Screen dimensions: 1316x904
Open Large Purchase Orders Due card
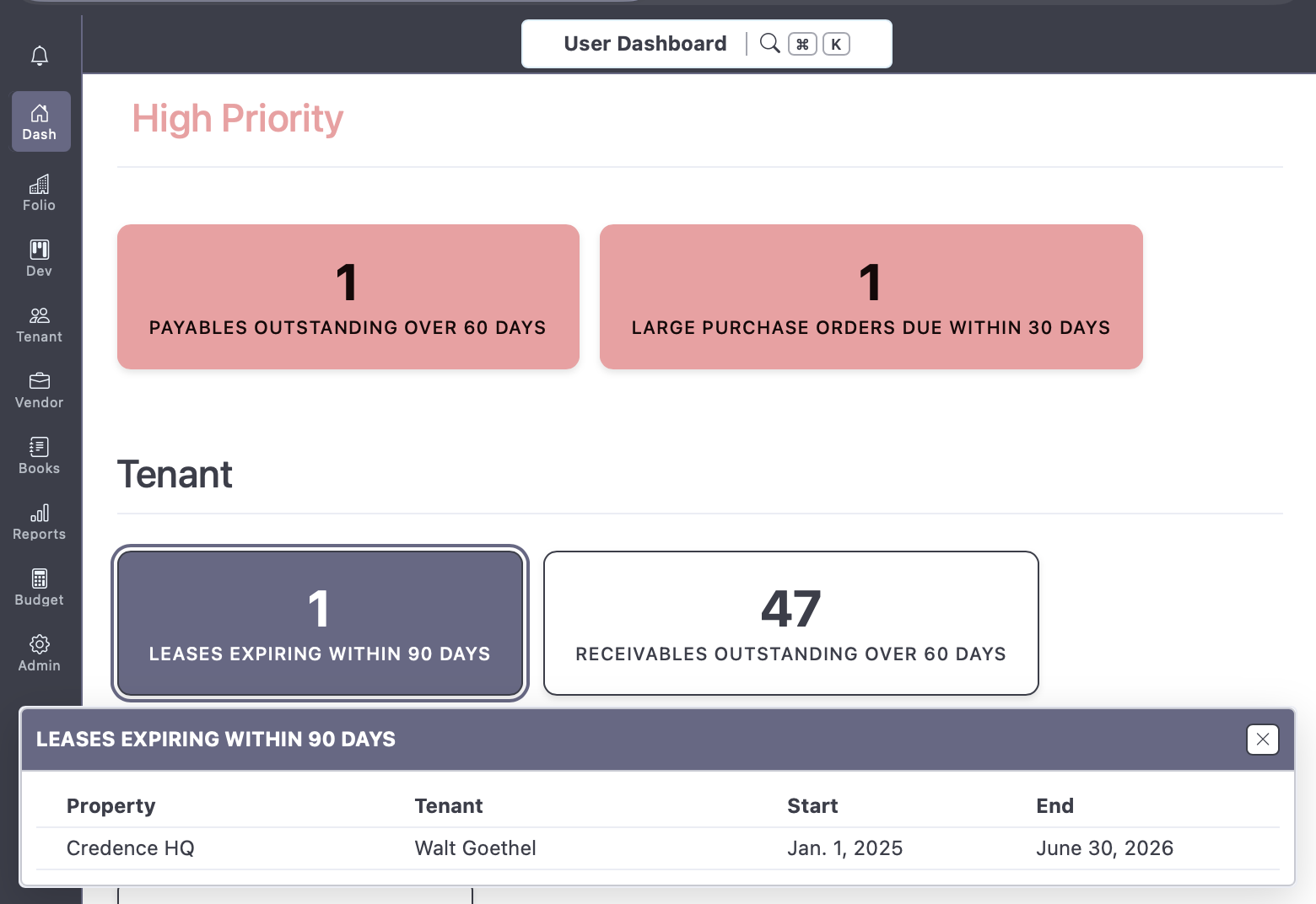[x=871, y=297]
